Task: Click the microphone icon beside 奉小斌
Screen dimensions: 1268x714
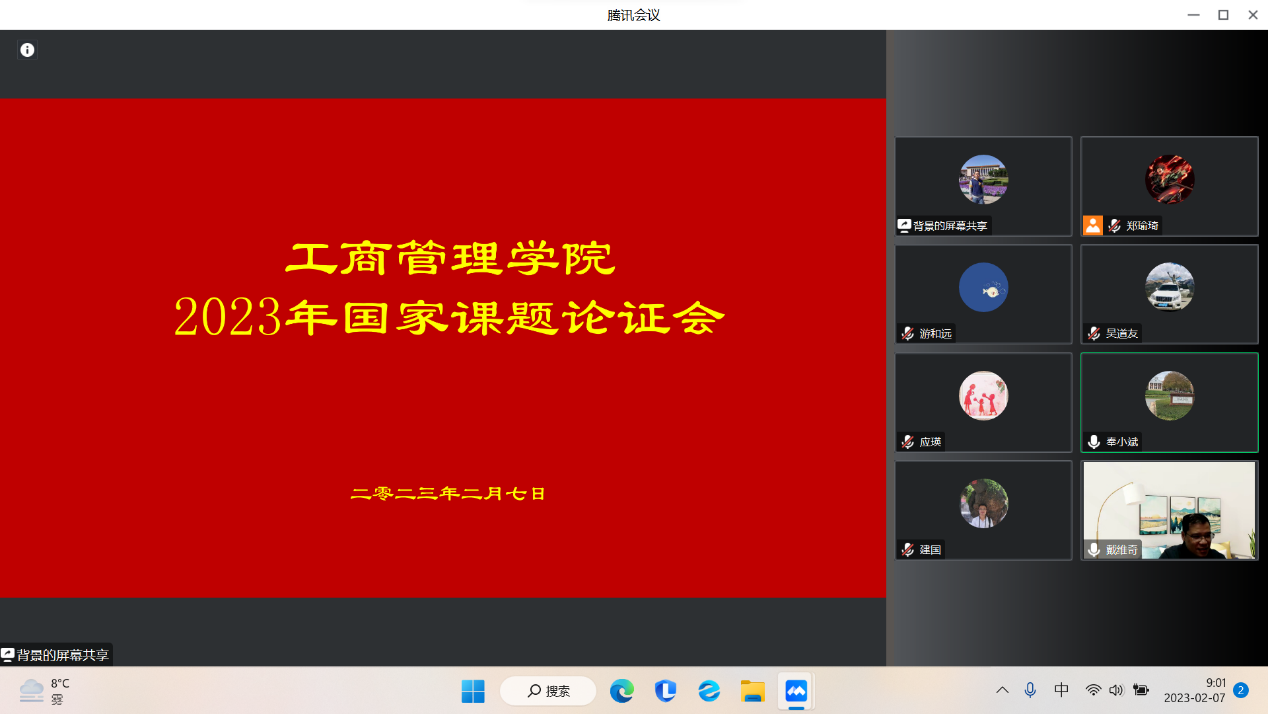Action: (x=1094, y=442)
